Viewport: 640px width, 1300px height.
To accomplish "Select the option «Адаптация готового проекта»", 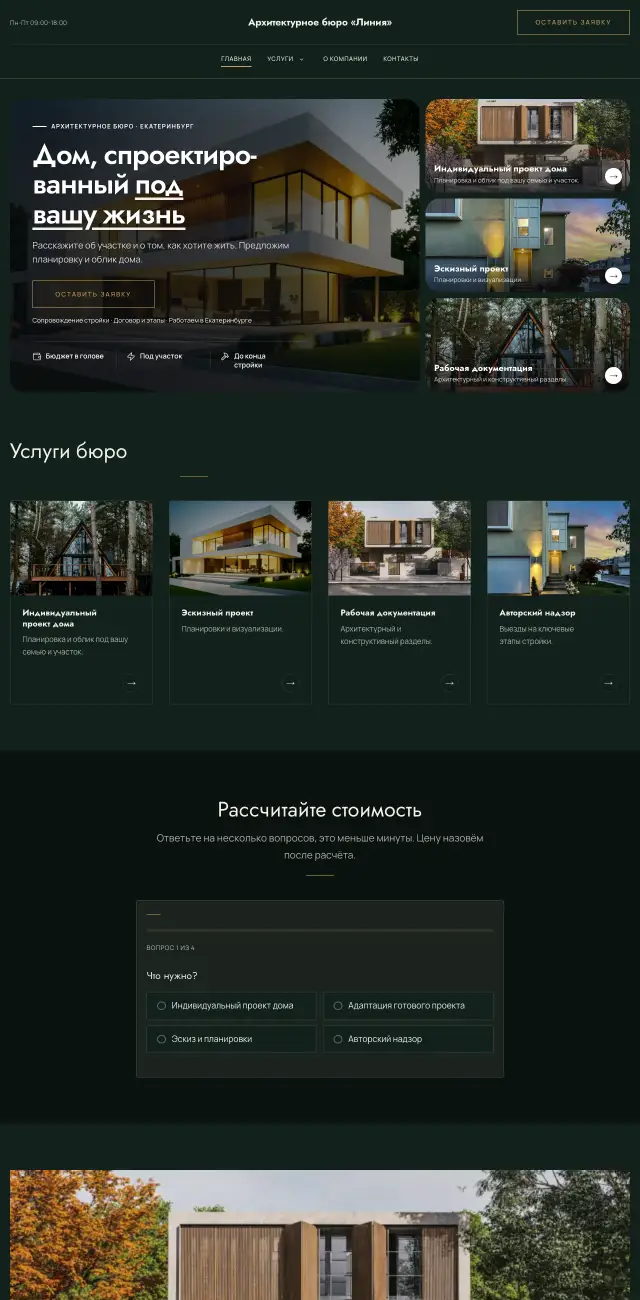I will point(408,1006).
